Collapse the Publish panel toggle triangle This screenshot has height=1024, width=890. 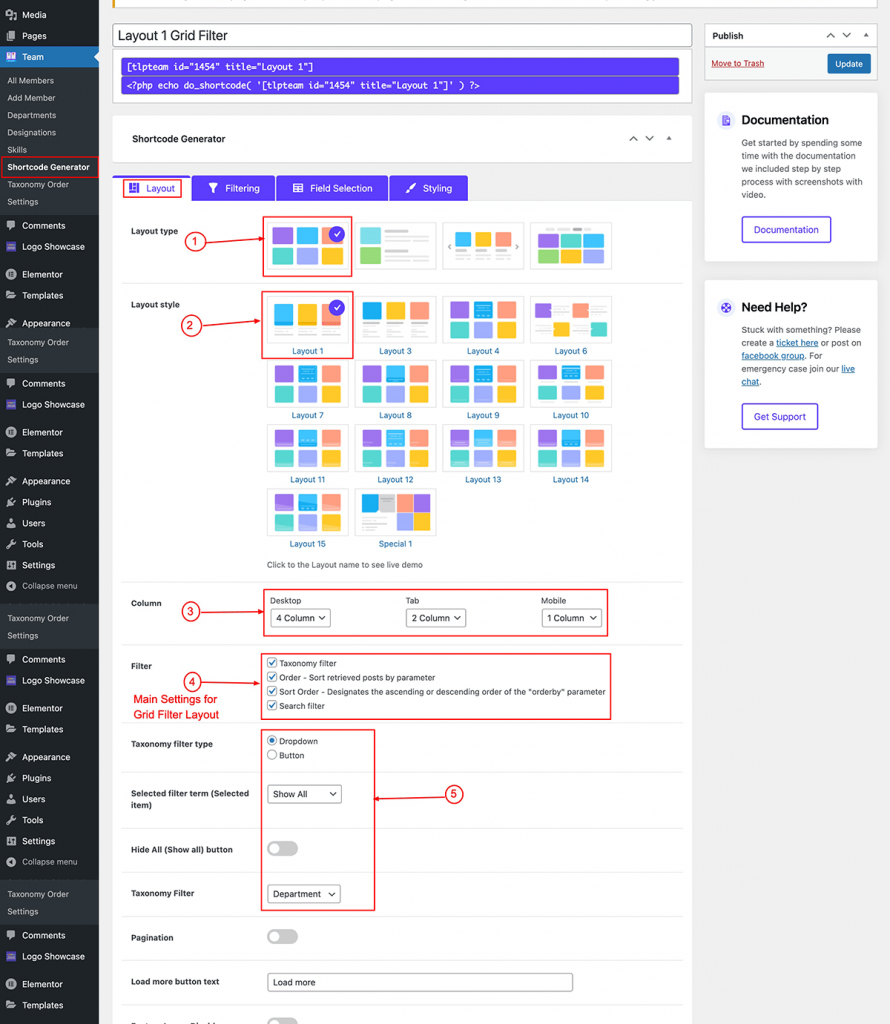pyautogui.click(x=866, y=35)
